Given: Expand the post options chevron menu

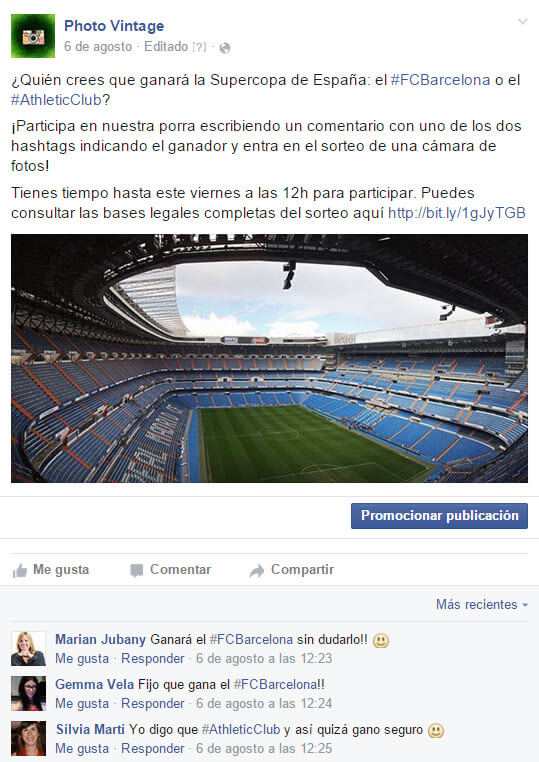Looking at the screenshot, I should [522, 21].
